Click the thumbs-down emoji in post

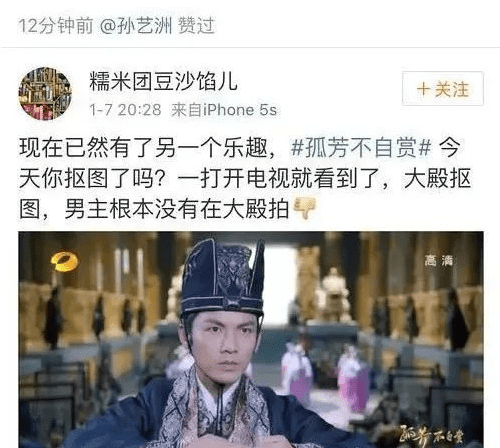(304, 208)
